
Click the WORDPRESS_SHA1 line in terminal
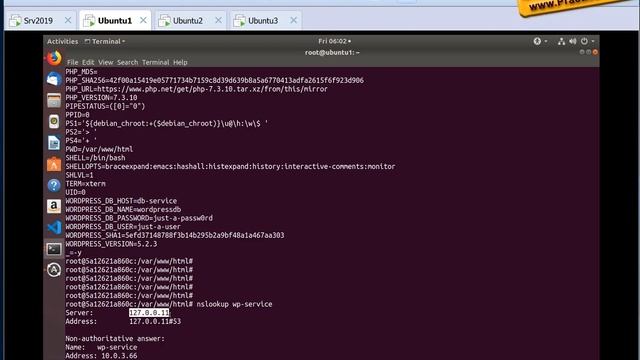175,235
